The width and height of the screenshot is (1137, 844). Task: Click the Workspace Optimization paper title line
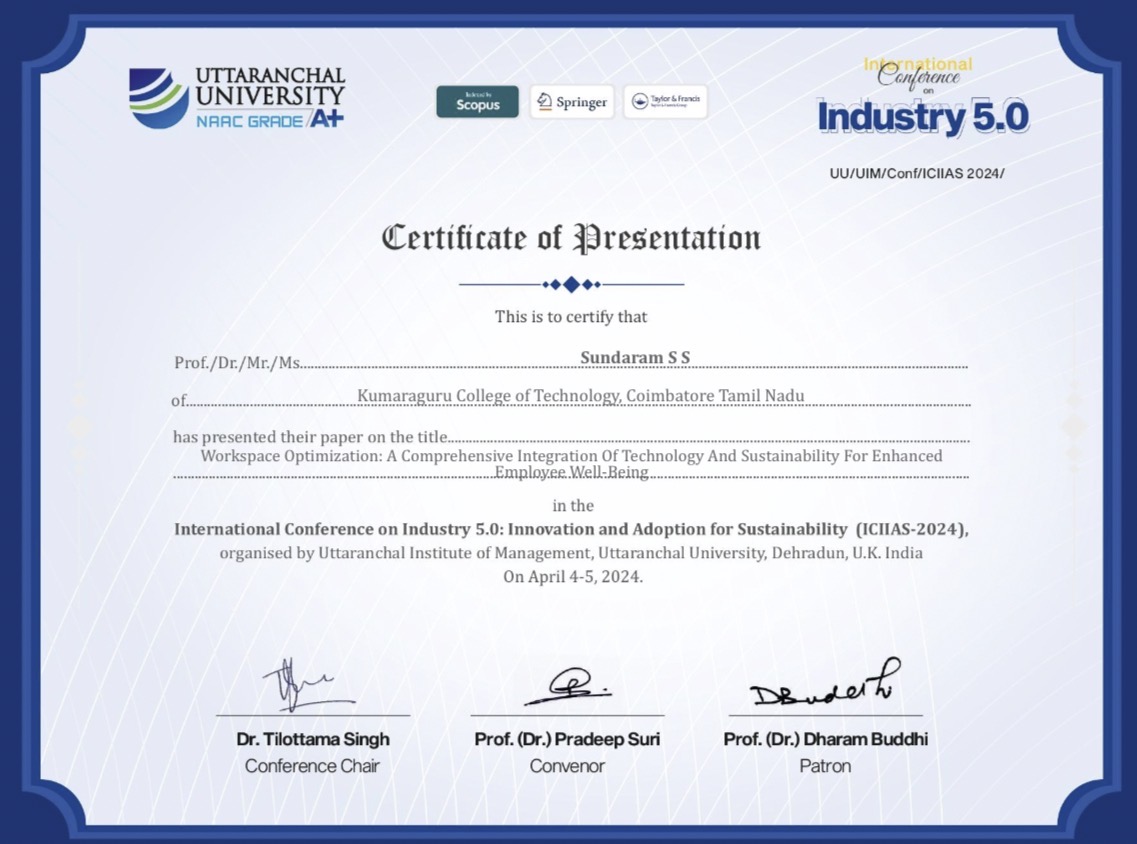coord(571,456)
